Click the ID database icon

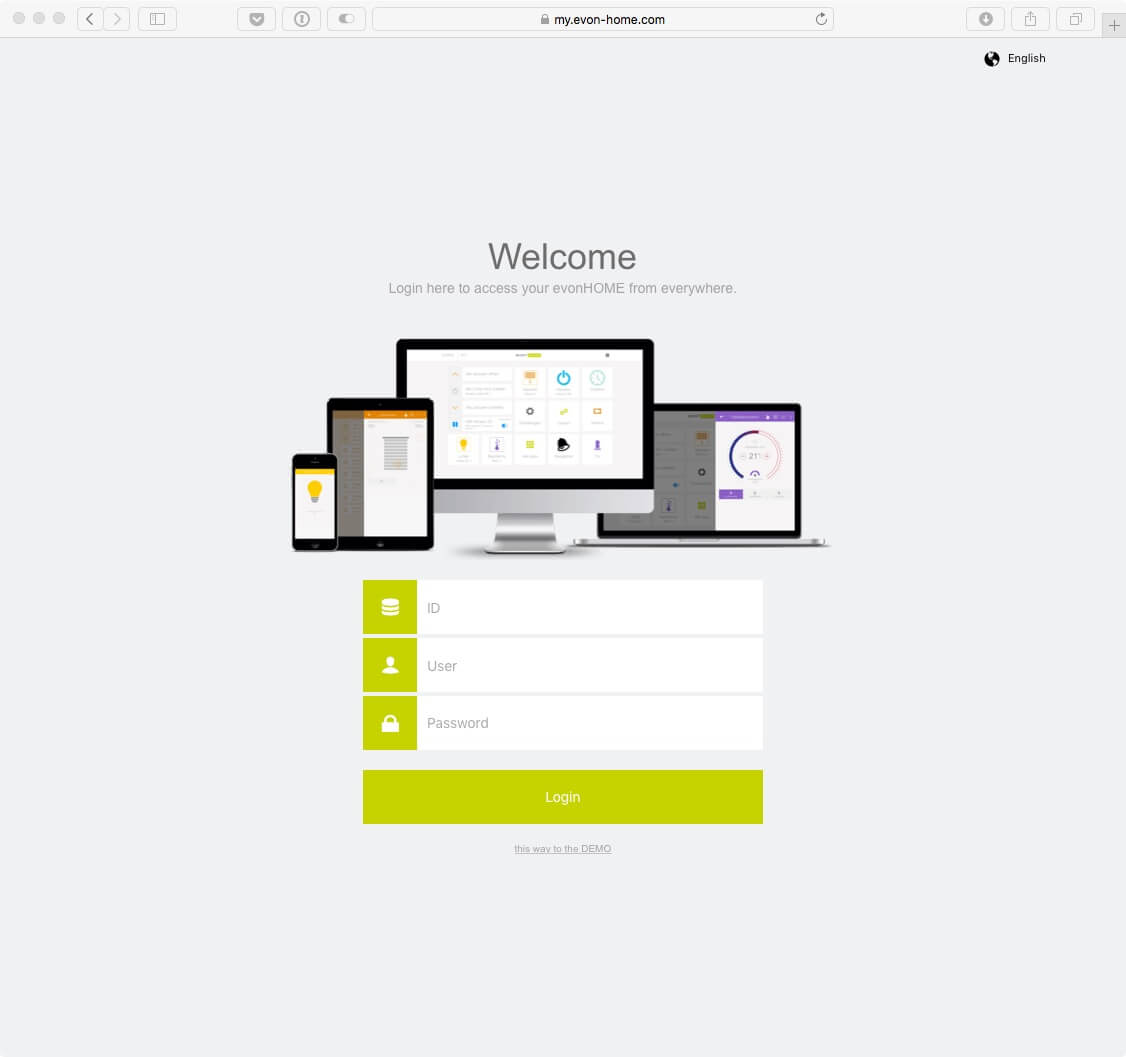389,606
